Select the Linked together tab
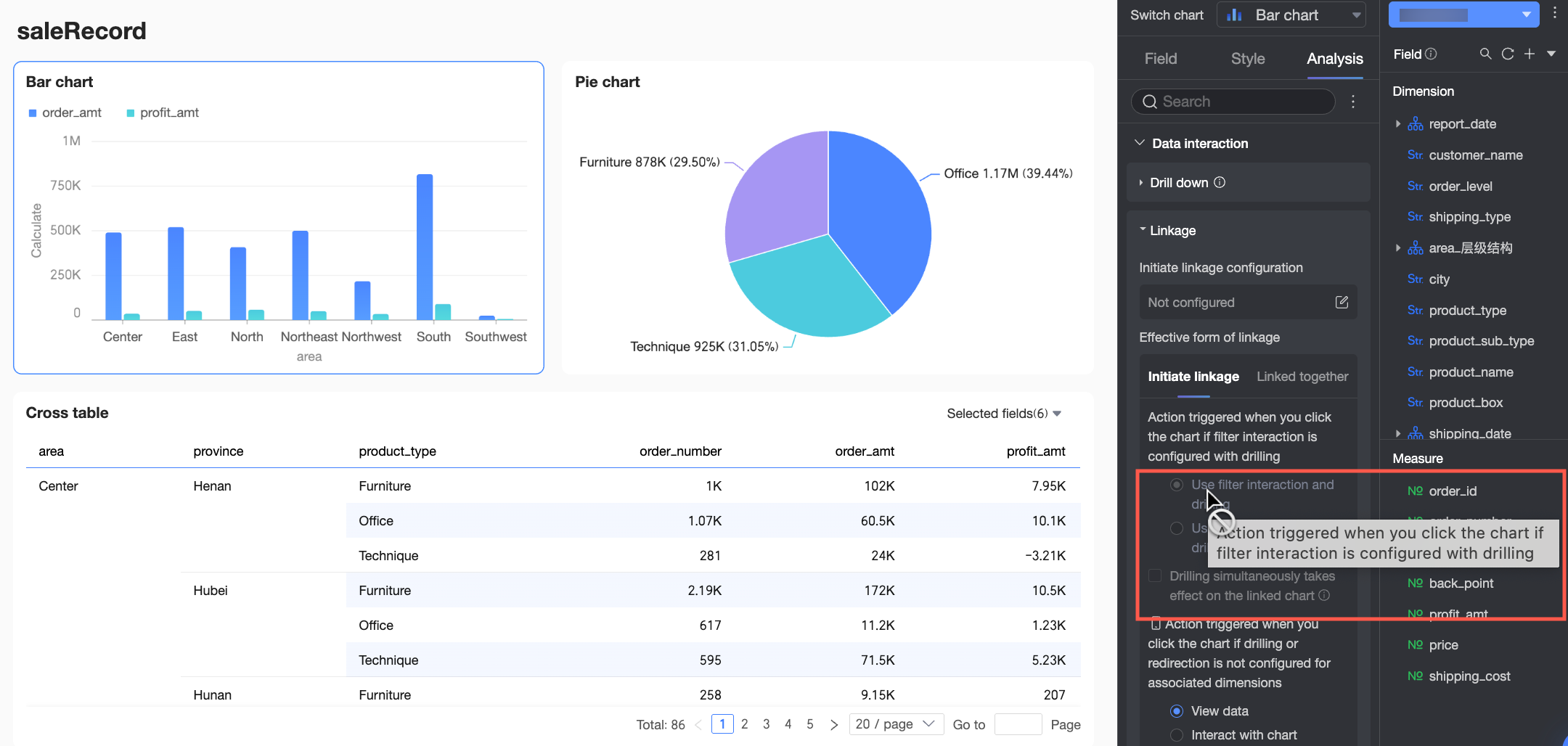 point(1302,377)
